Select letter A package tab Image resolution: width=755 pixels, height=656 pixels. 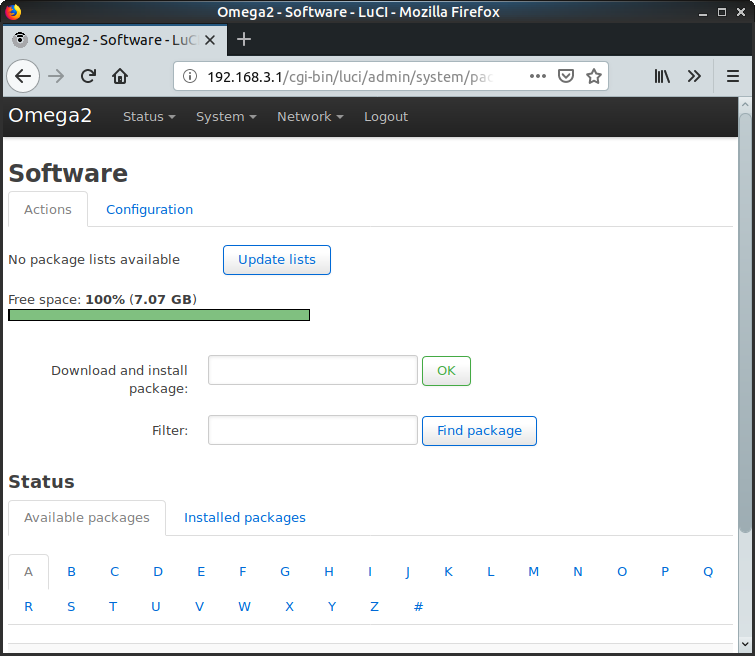point(28,572)
